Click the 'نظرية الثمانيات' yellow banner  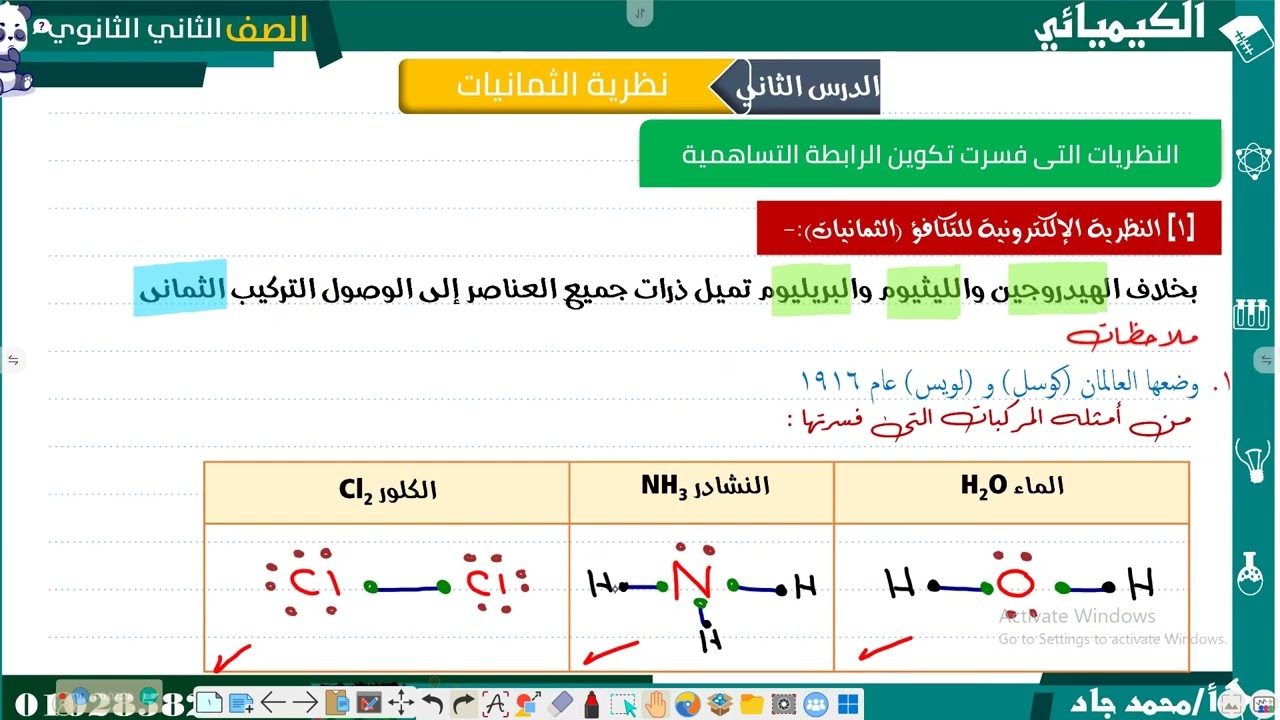pos(562,86)
